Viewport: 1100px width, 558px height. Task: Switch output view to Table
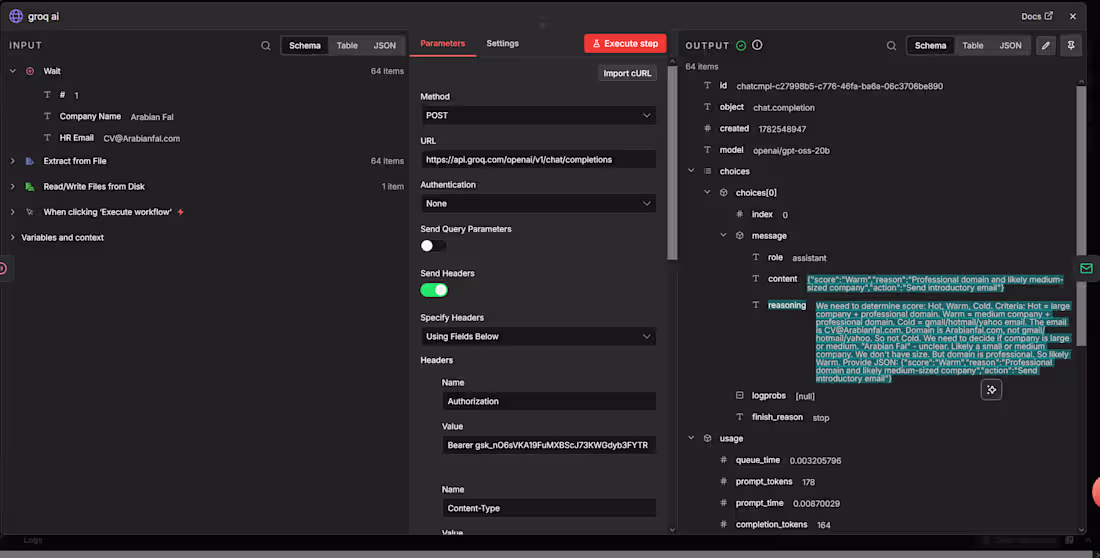point(972,46)
